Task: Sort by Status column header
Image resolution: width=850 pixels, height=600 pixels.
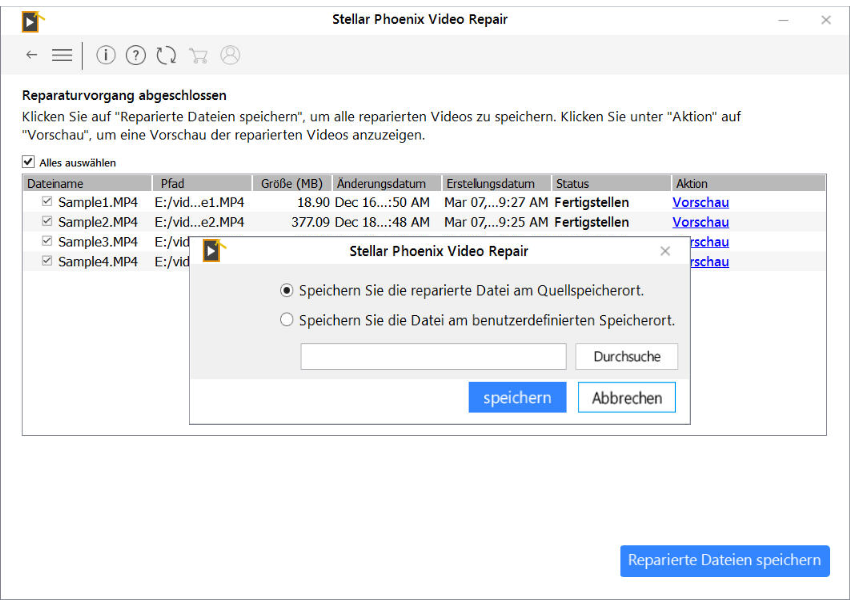Action: (x=611, y=183)
